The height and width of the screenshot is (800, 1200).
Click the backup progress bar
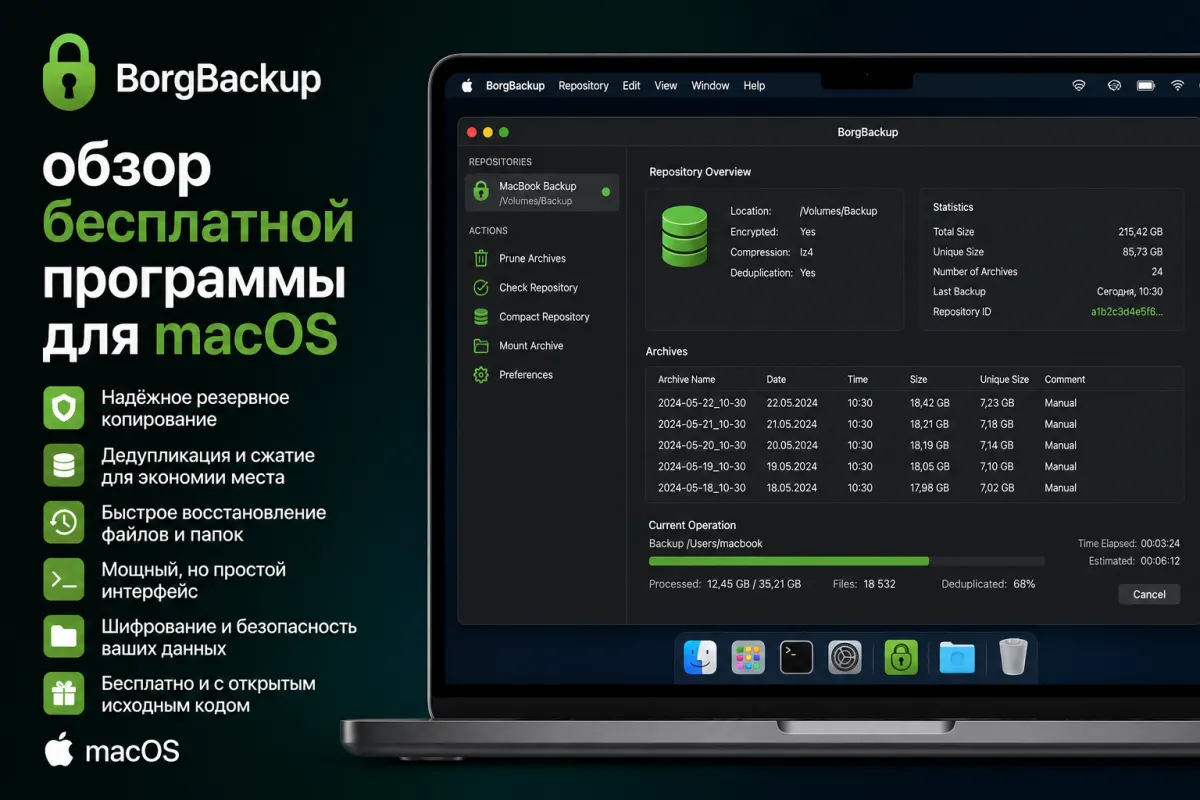tap(846, 561)
